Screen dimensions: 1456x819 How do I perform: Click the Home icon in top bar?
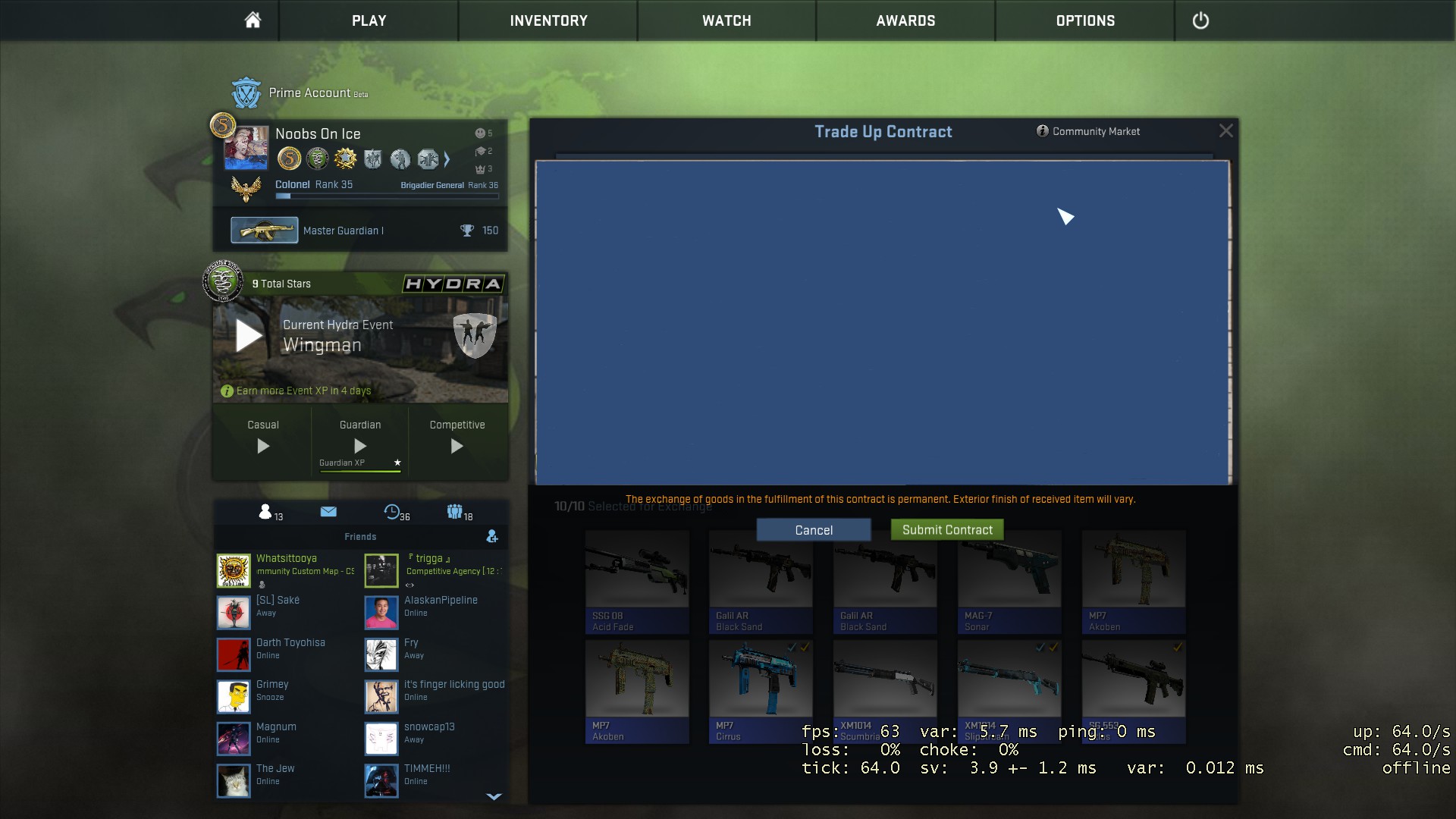pyautogui.click(x=253, y=20)
